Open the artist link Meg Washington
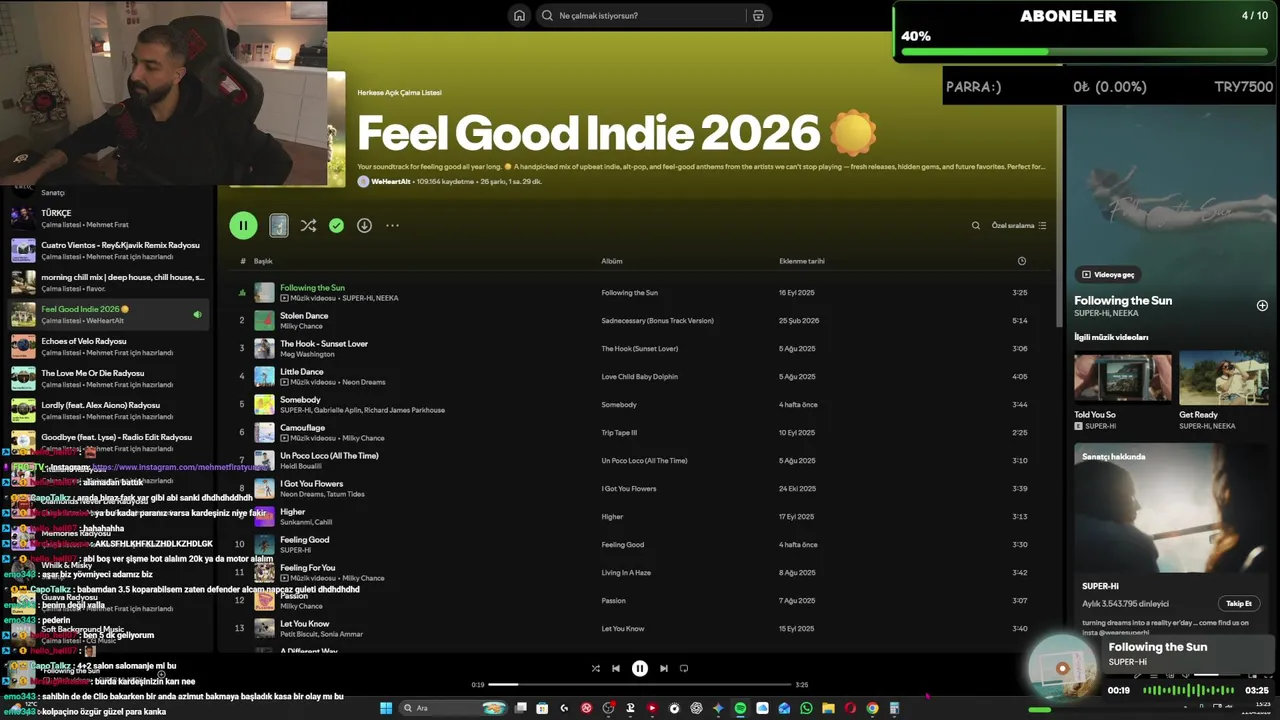1280x720 pixels. 305,354
